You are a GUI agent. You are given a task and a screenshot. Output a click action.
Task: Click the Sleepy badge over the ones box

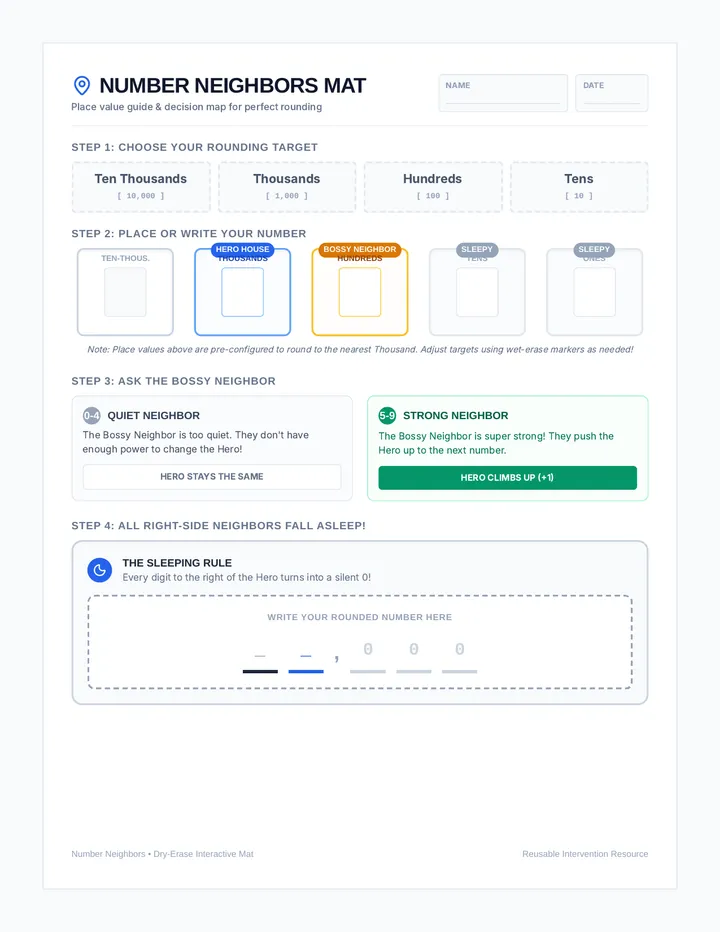click(x=594, y=250)
